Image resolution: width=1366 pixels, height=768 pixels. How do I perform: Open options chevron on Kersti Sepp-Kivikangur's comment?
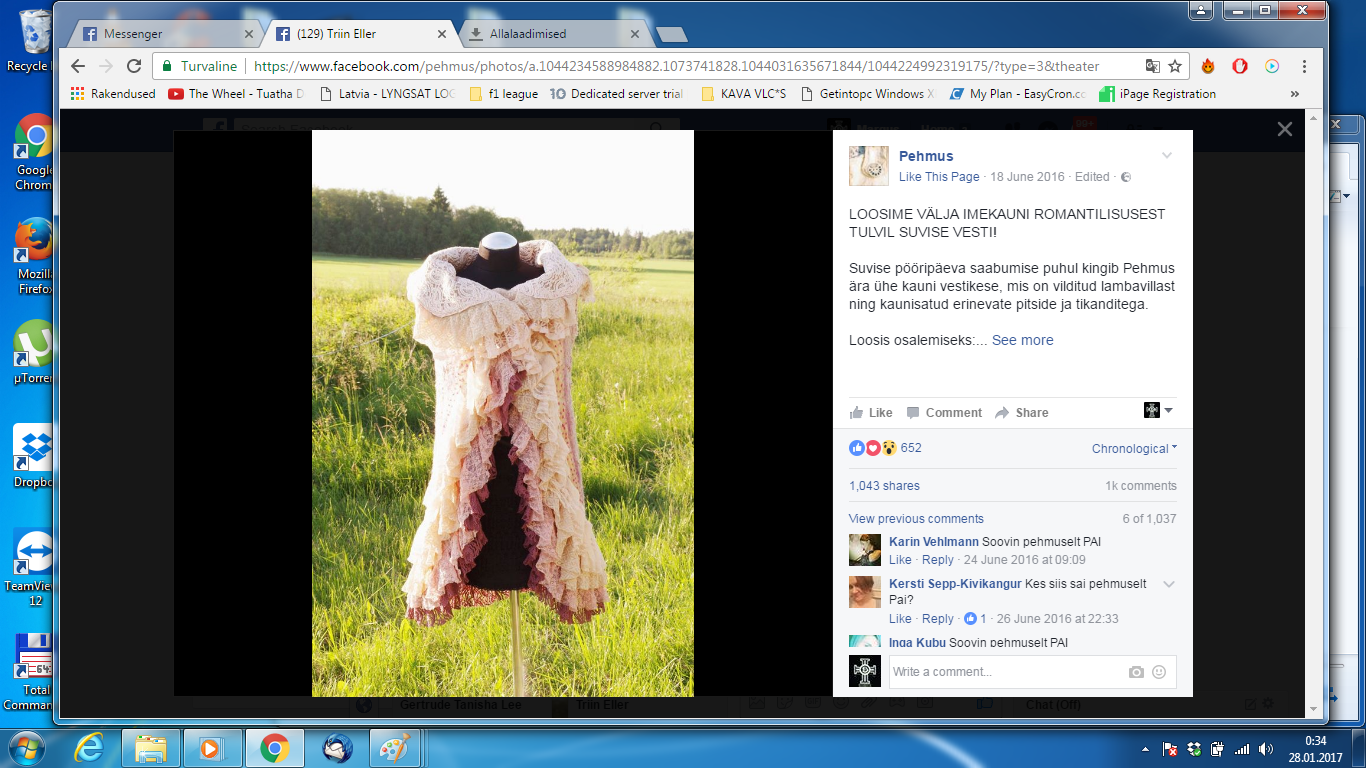[x=1169, y=584]
